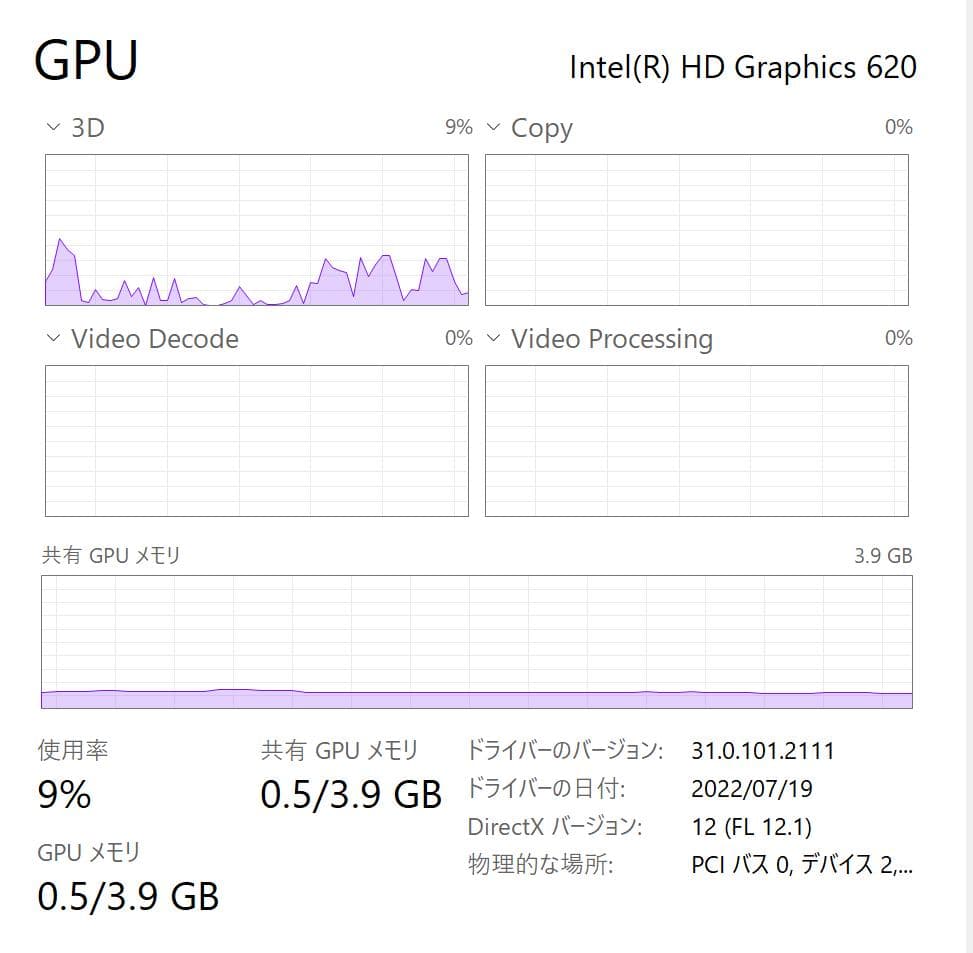Click the 0% next to the Copy label

[899, 127]
